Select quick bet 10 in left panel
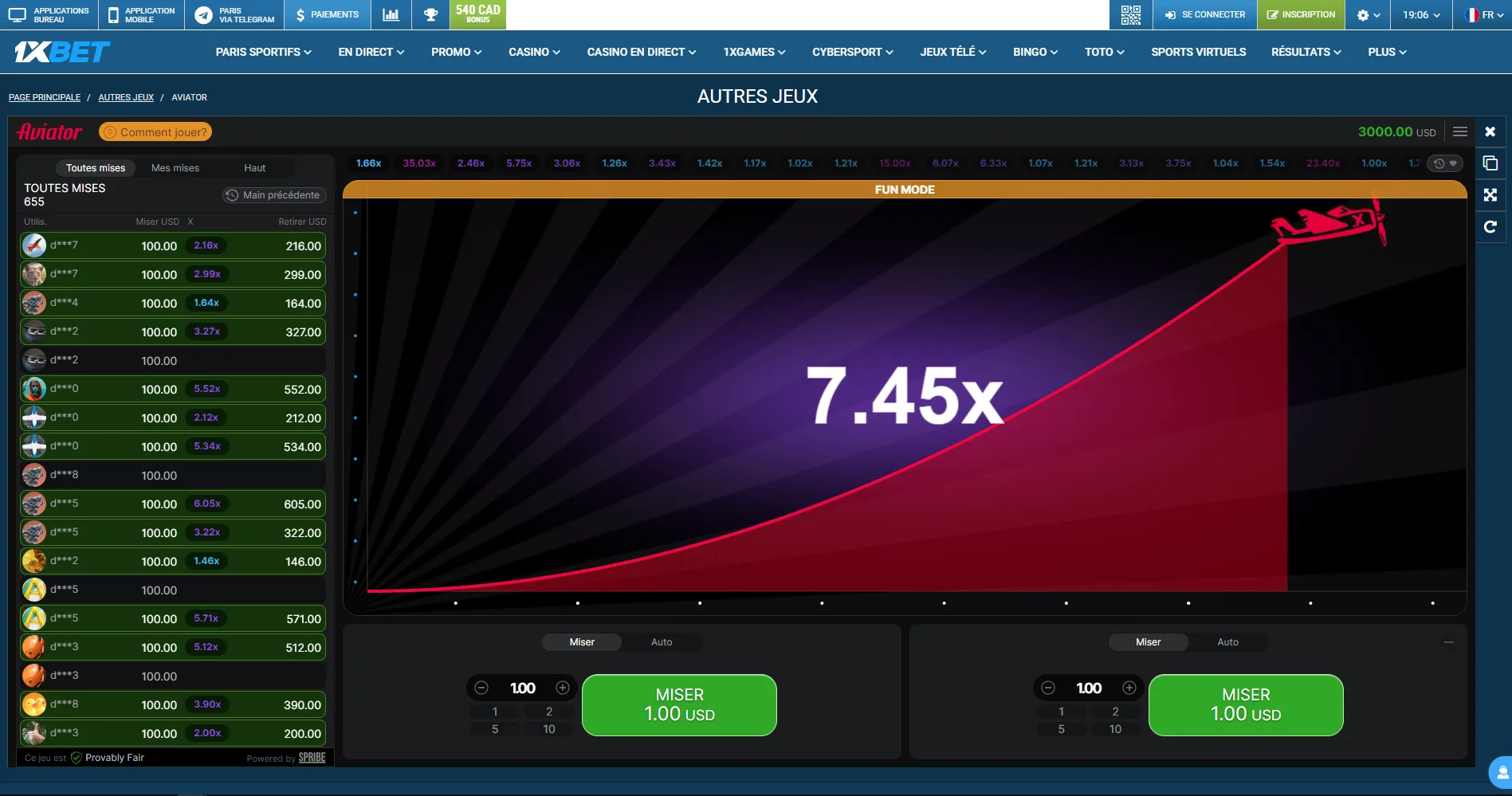Viewport: 1512px width, 796px height. 549,729
